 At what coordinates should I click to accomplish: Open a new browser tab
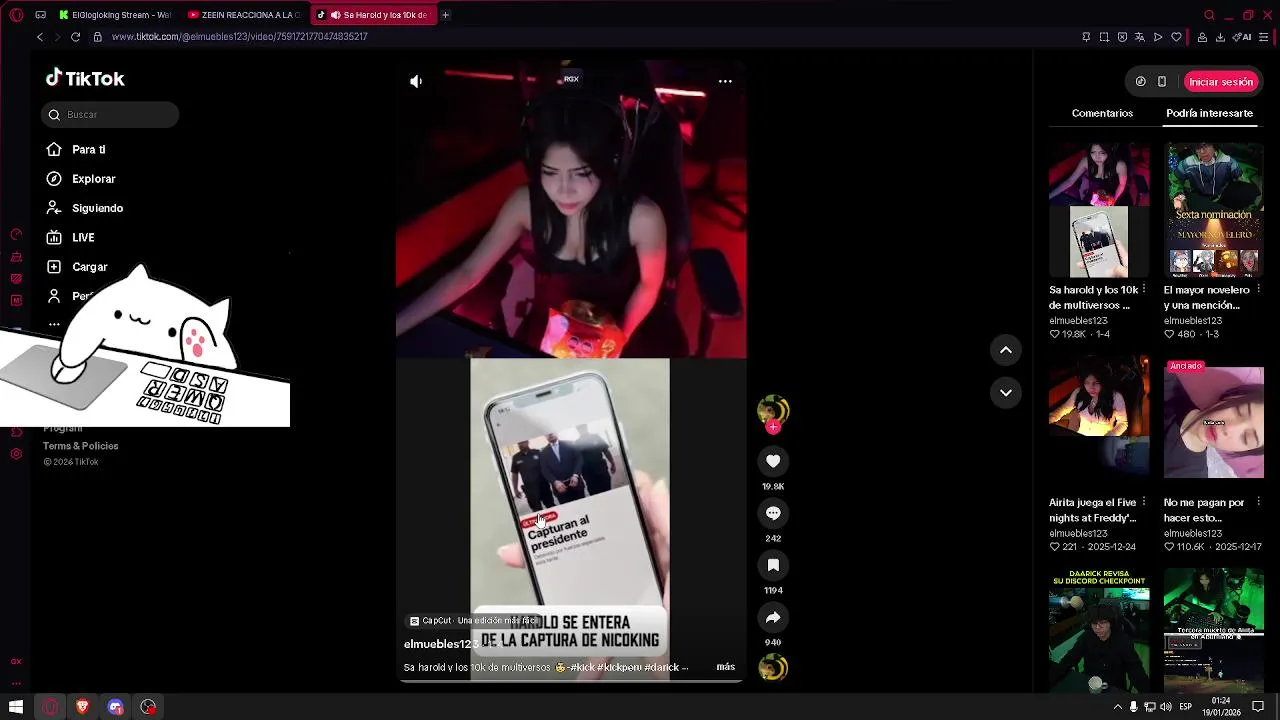pyautogui.click(x=445, y=15)
